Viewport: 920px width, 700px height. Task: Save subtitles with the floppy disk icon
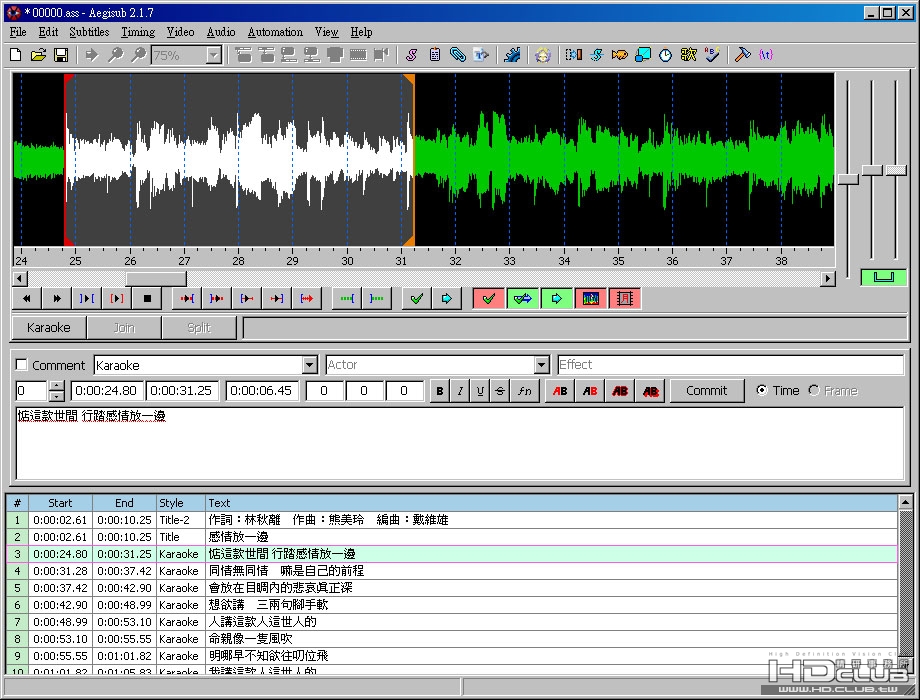click(60, 55)
